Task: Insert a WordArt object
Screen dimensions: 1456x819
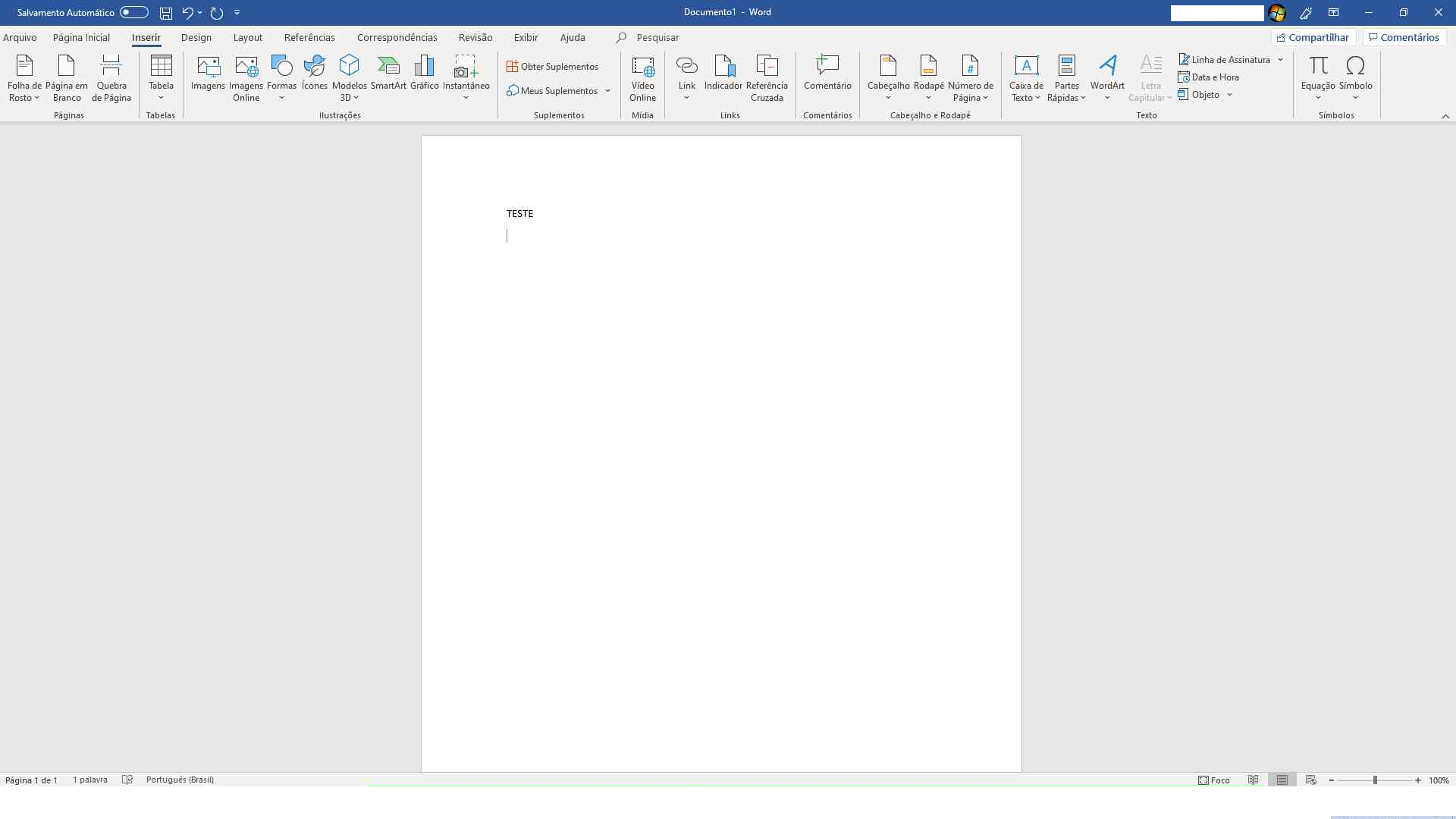Action: point(1107,74)
